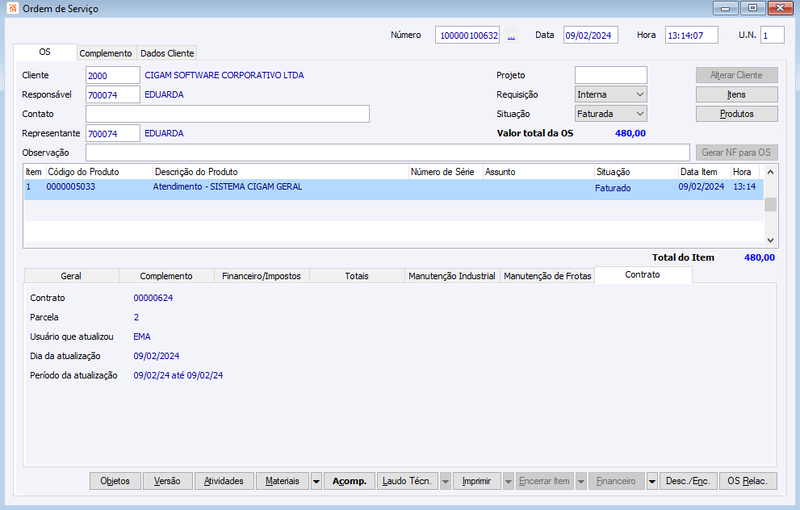This screenshot has height=510, width=800.
Task: Open the Número lookup ellipsis link
Action: click(x=511, y=36)
